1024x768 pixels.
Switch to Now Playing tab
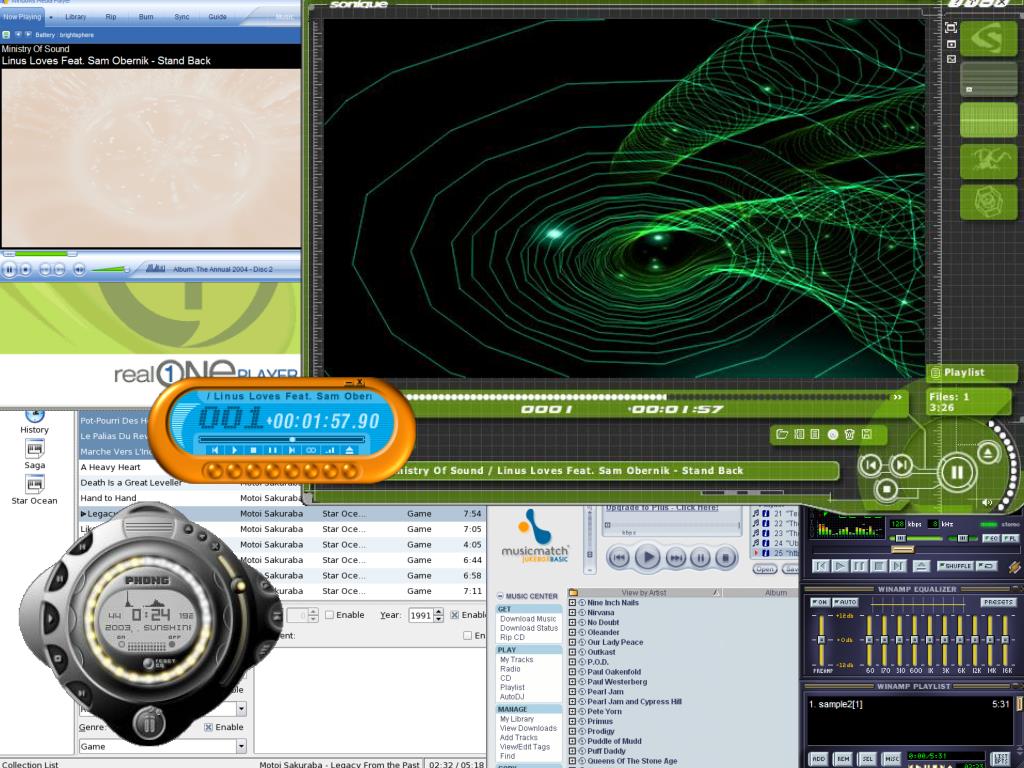[x=22, y=17]
